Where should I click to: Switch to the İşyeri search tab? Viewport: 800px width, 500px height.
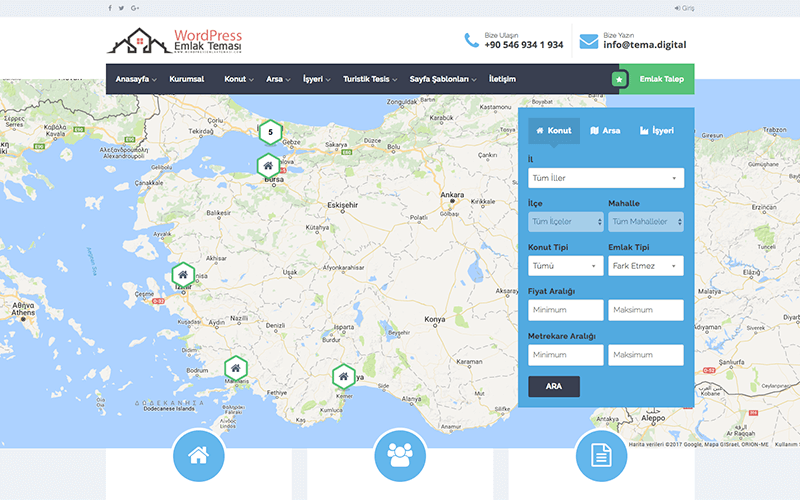656,131
